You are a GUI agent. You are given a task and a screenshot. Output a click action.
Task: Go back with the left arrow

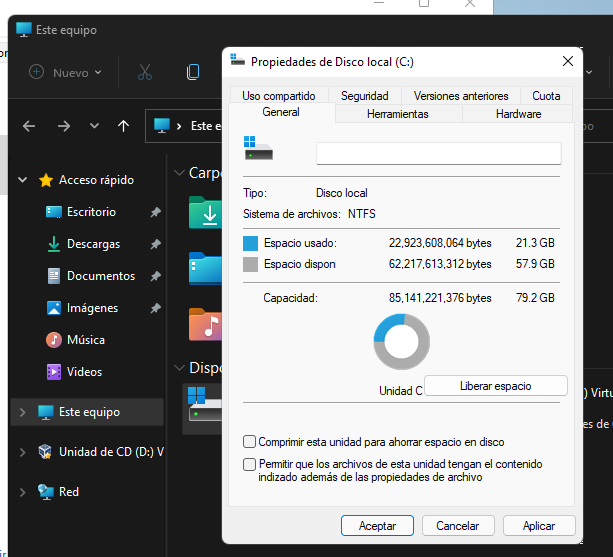coord(29,126)
